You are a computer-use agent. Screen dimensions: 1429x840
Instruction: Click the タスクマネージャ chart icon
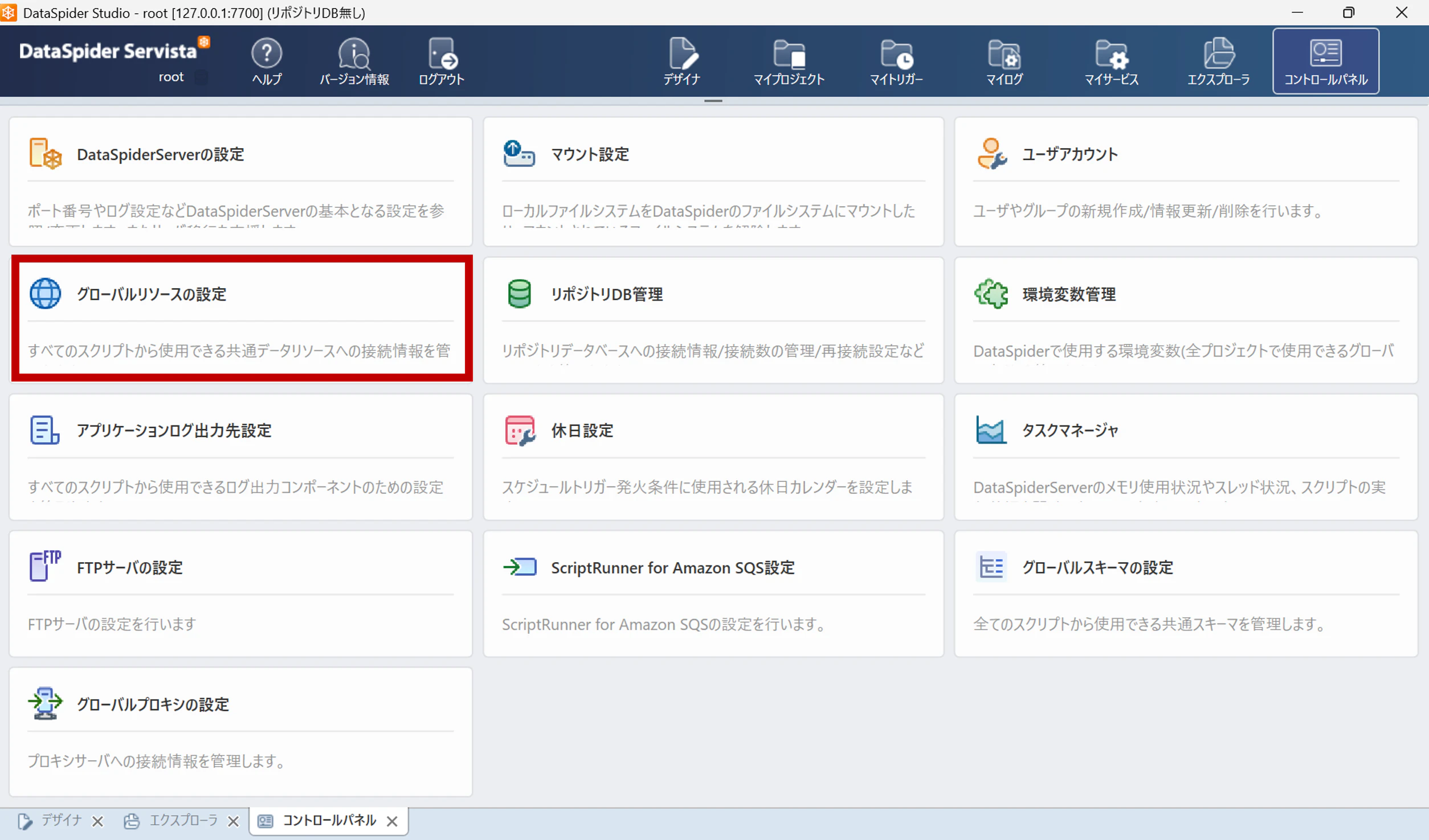[x=991, y=430]
